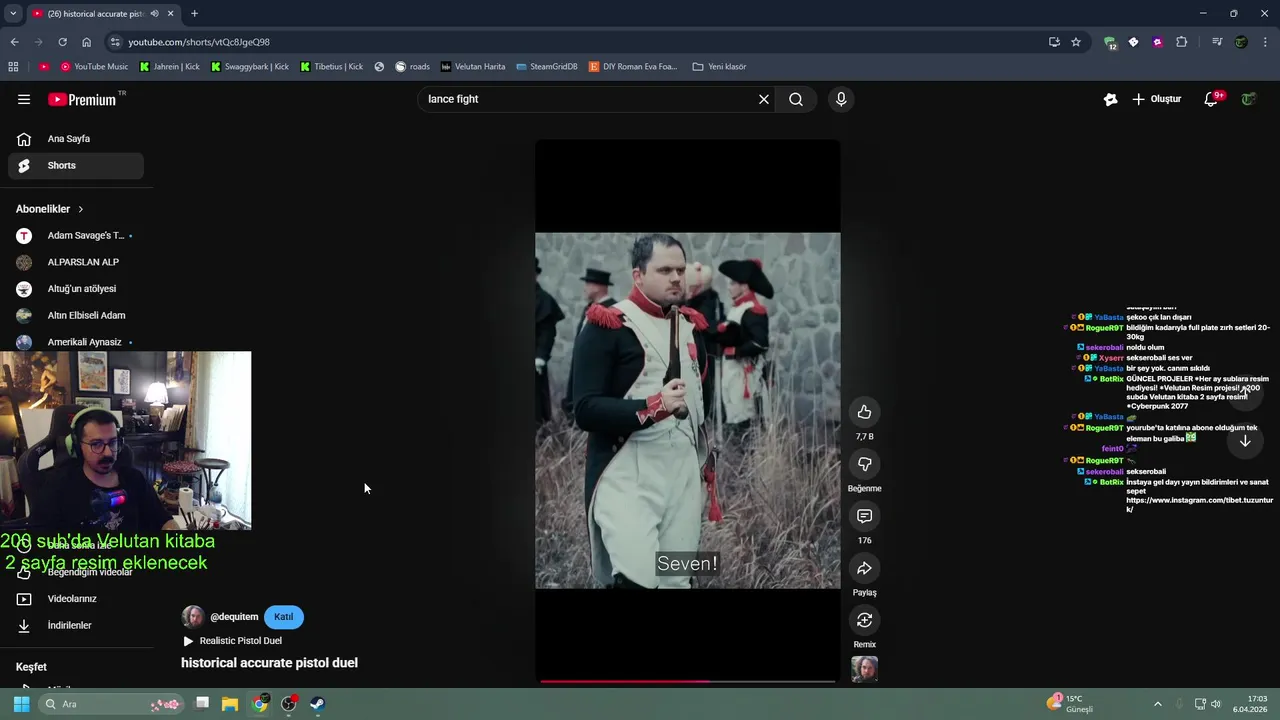1280x720 pixels.
Task: Open Velutan Harita bookmark
Action: 473,67
